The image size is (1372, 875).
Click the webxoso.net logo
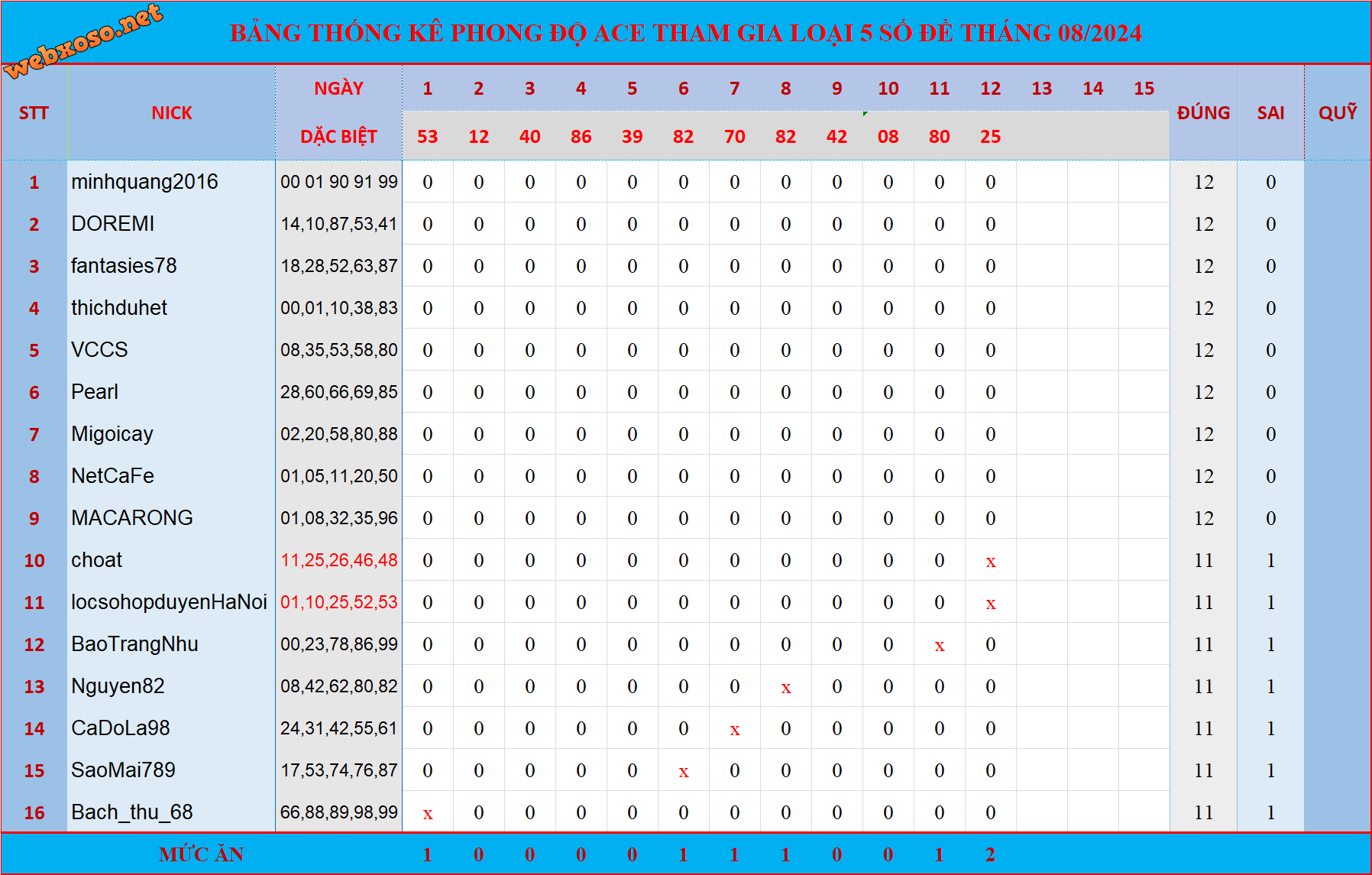click(x=83, y=40)
